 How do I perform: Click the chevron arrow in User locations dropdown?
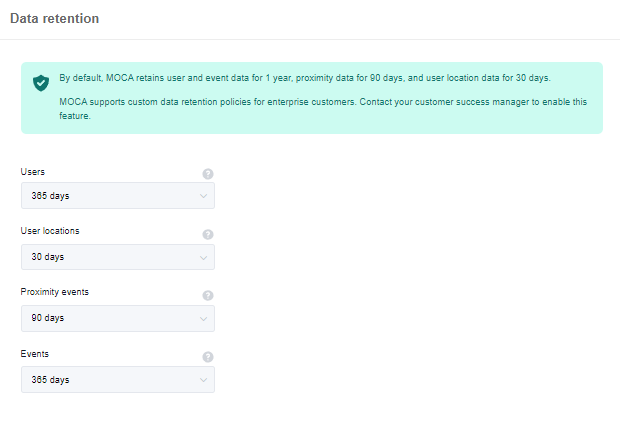coord(204,258)
